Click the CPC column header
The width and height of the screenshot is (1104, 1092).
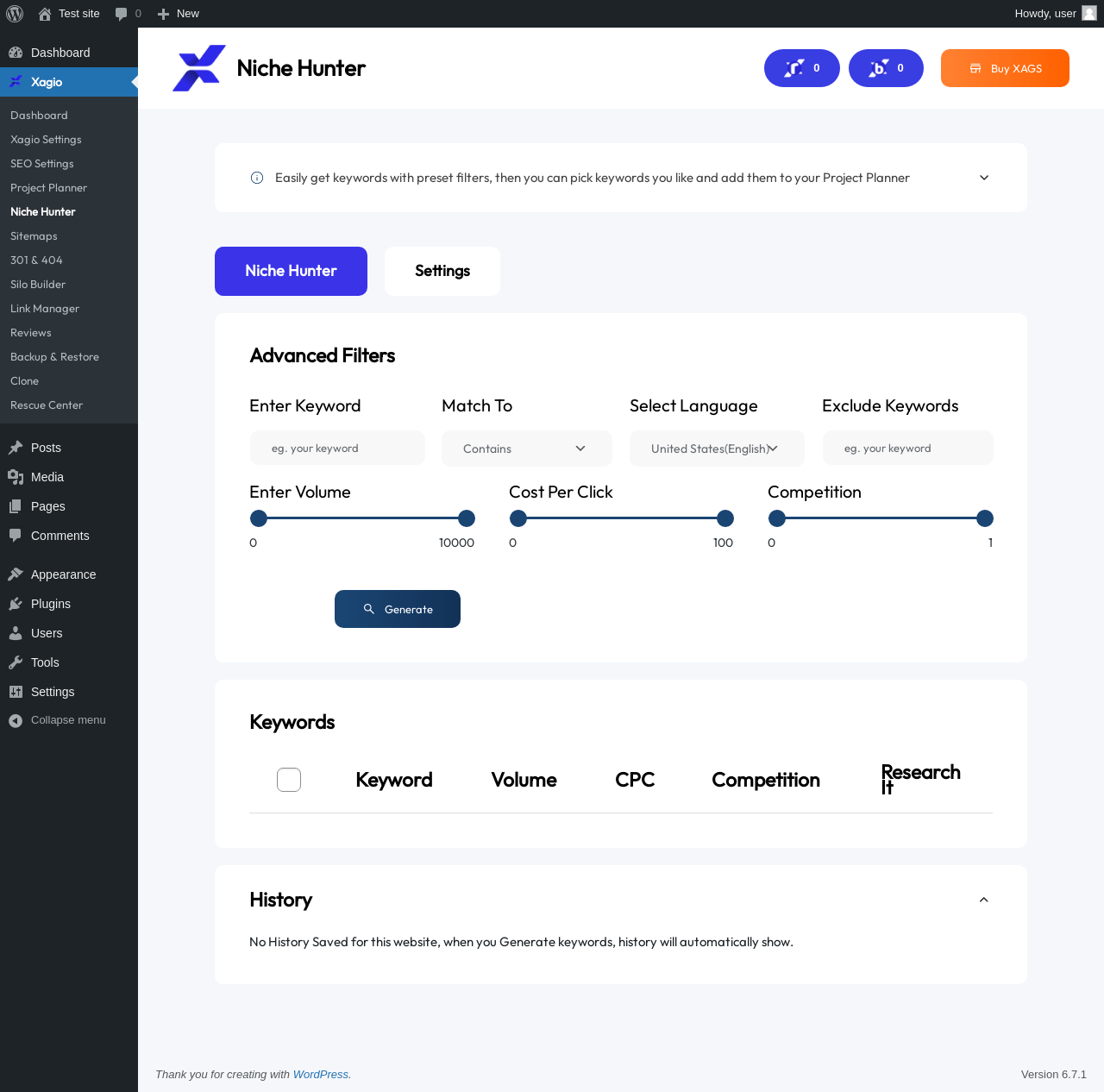point(635,780)
